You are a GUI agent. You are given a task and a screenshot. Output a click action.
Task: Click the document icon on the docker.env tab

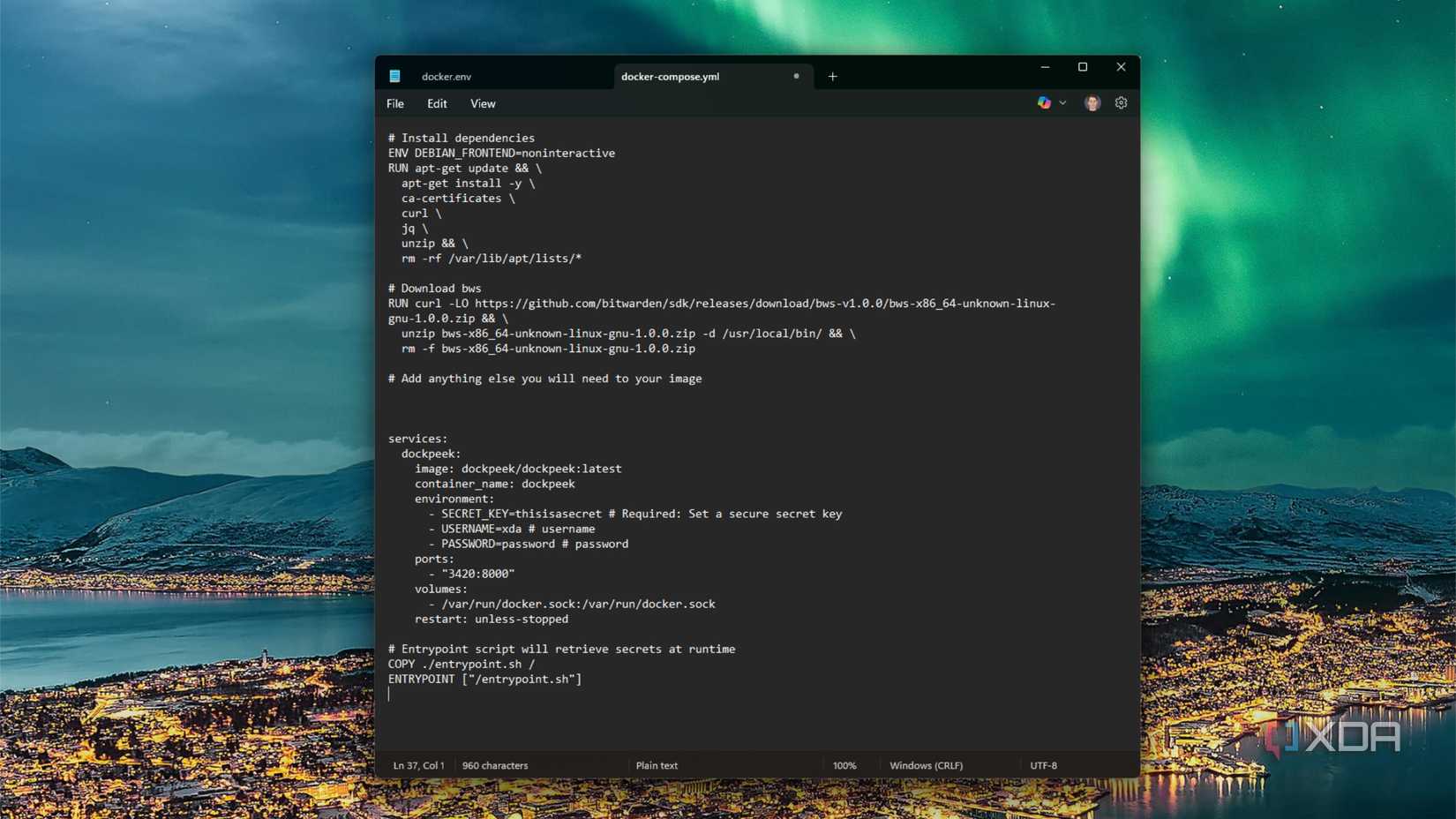(x=395, y=77)
